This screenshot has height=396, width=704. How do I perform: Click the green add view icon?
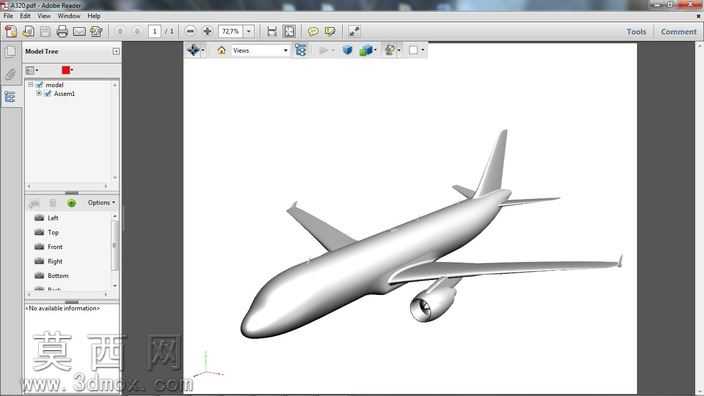pos(71,203)
